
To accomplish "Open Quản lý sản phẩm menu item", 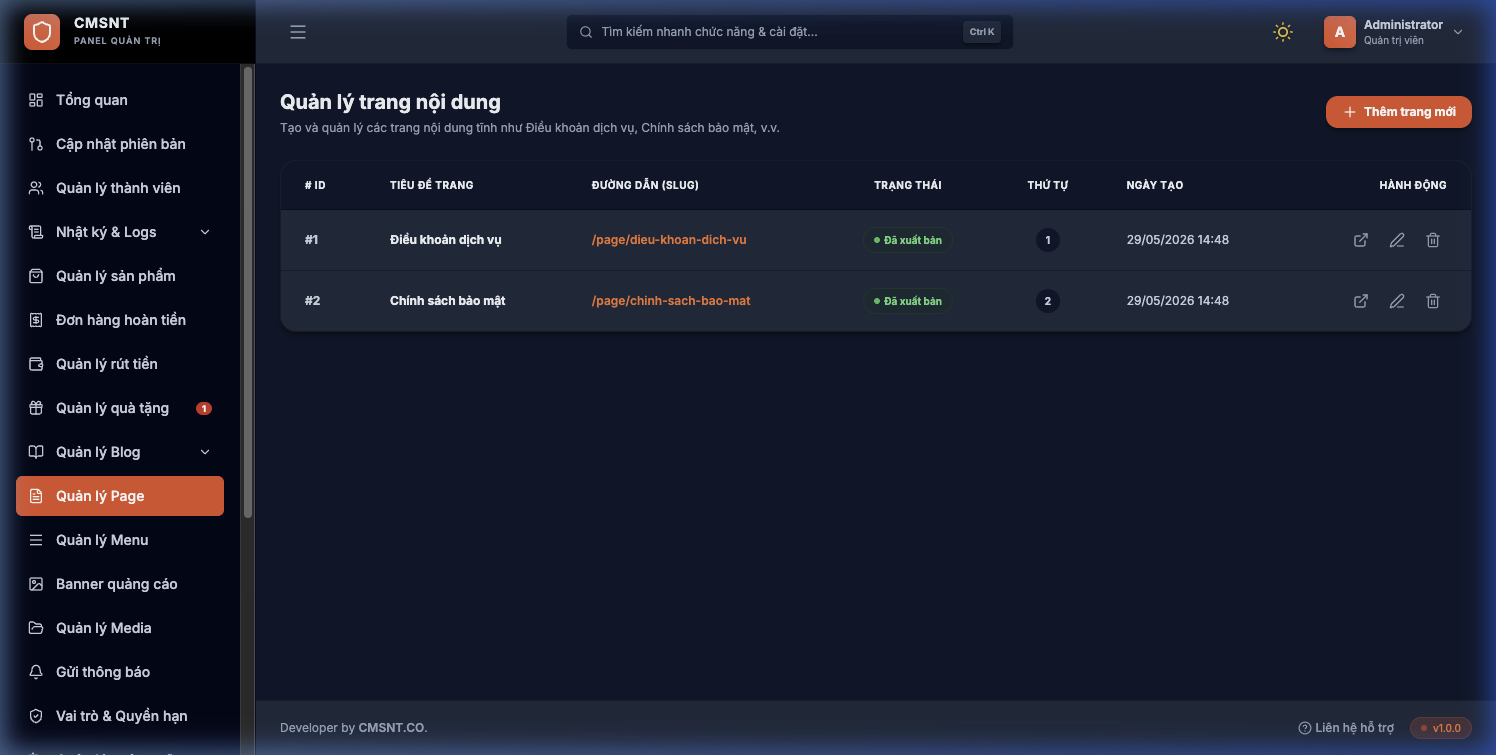I will tap(120, 276).
